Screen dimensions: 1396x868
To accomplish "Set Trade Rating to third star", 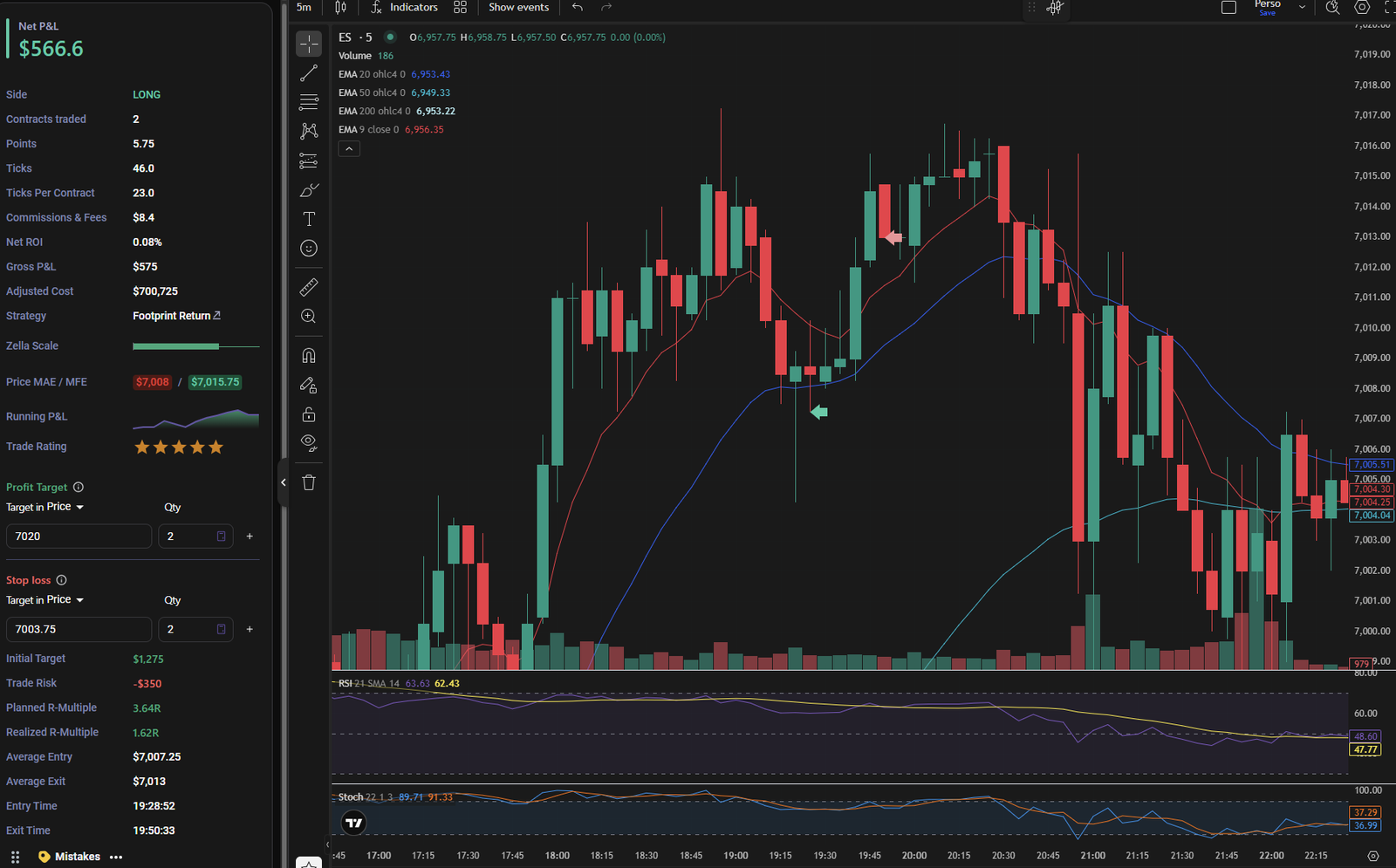I will click(179, 448).
